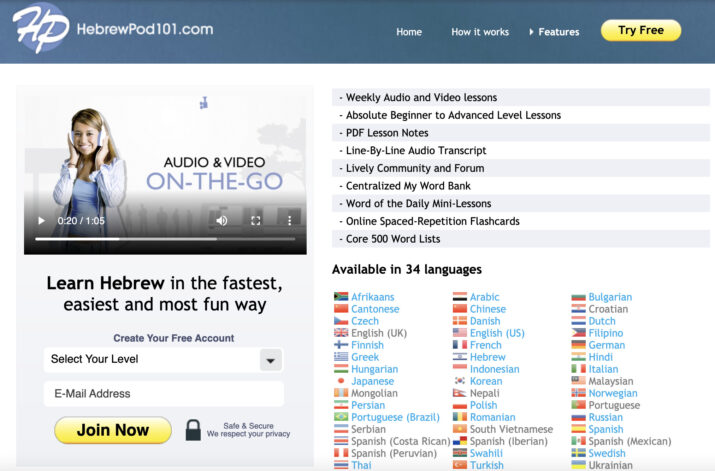
Task: Seek on the video progress bar
Action: (165, 238)
